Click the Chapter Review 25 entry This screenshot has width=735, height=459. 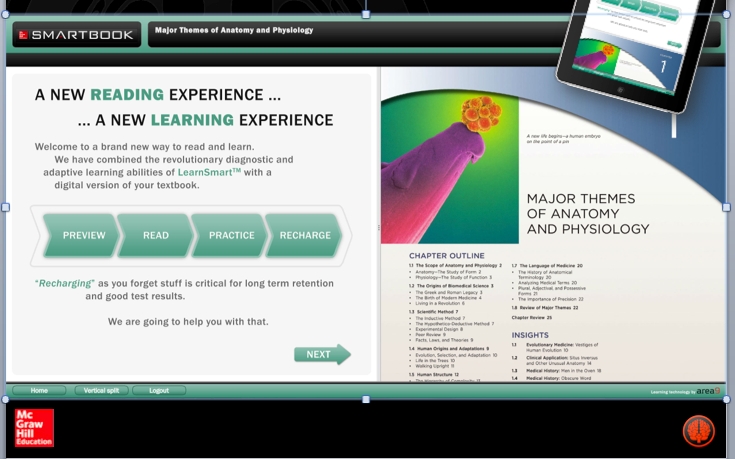pos(532,318)
